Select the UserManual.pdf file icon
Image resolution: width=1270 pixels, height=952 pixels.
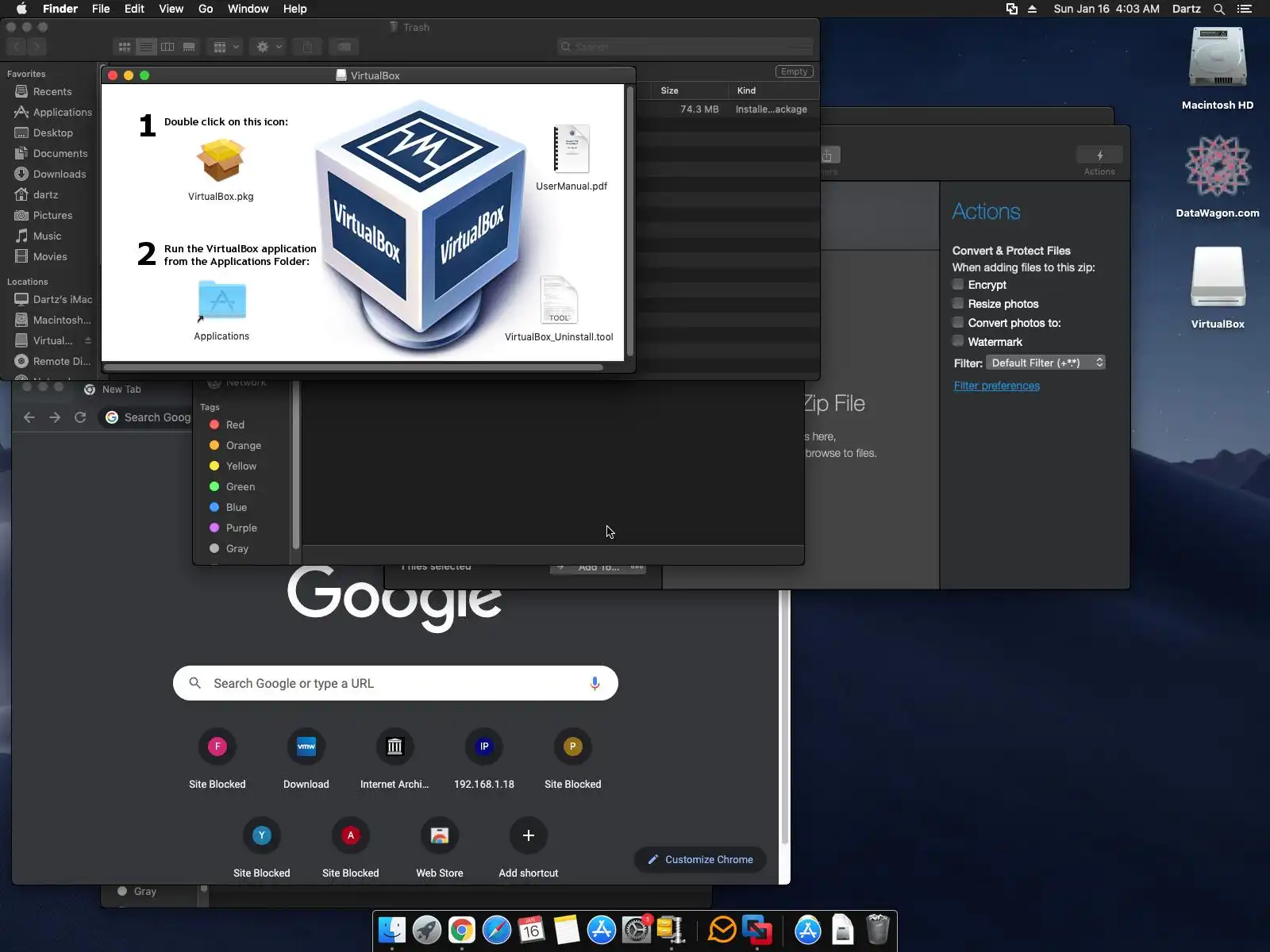click(x=571, y=149)
